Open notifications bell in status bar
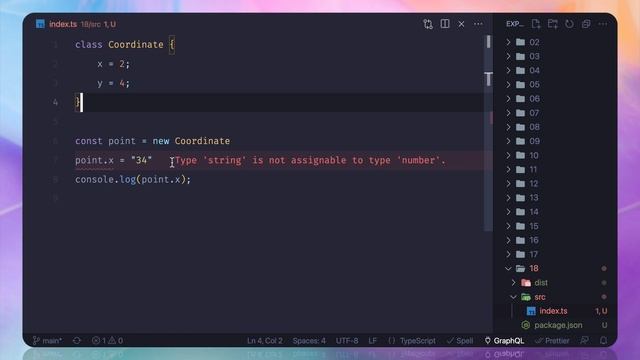The image size is (640, 360). pyautogui.click(x=603, y=340)
